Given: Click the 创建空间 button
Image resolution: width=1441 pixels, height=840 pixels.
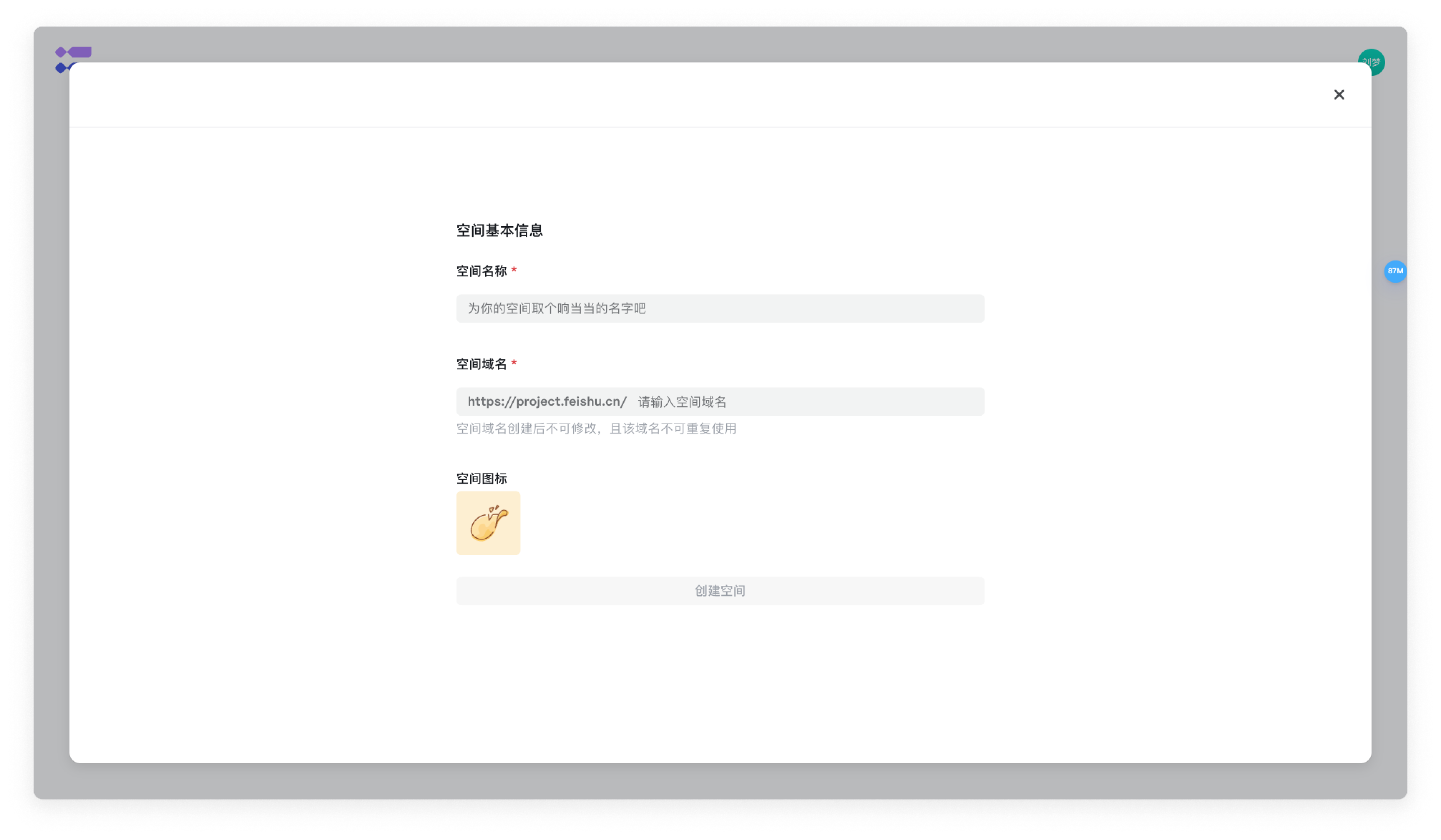Looking at the screenshot, I should click(x=720, y=591).
